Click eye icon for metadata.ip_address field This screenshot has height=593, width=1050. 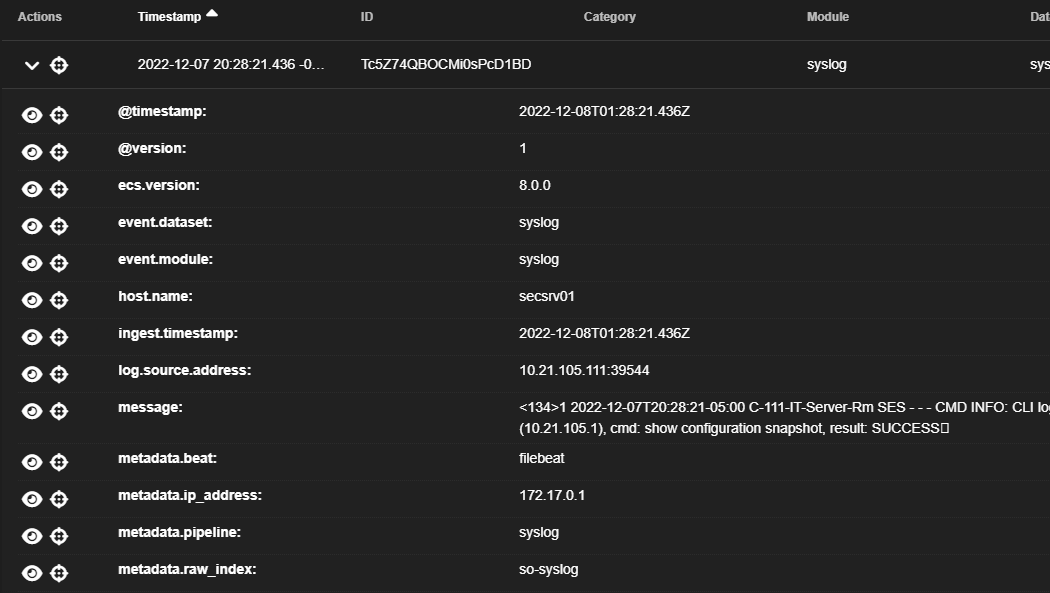tap(31, 499)
